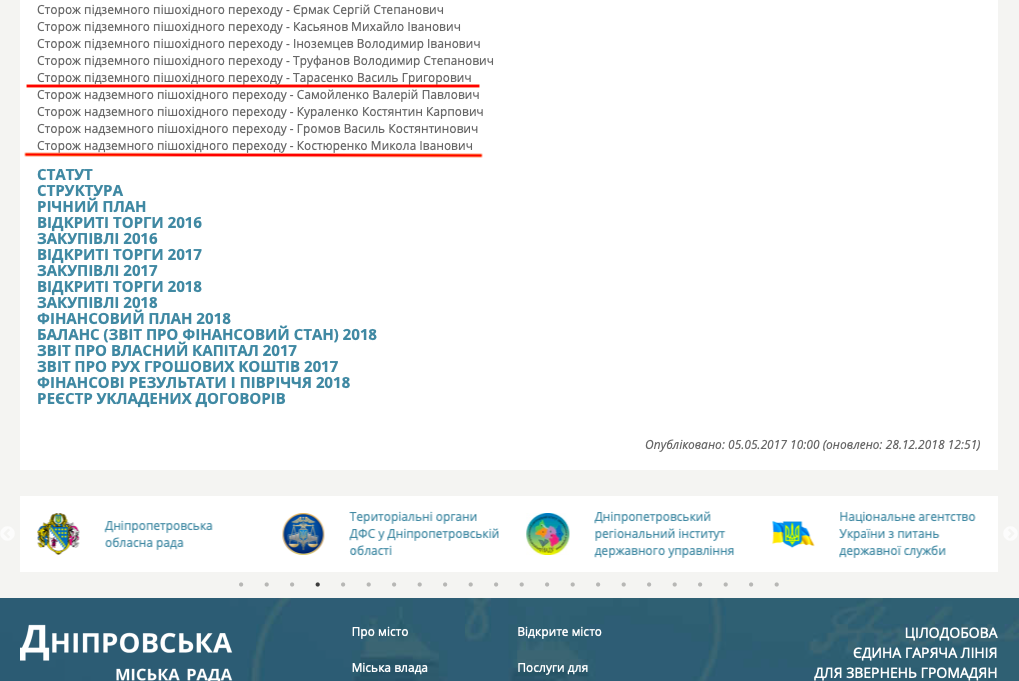Image resolution: width=1019 pixels, height=681 pixels.
Task: Click the ДФС territorial bodies round emblem
Action: point(303,534)
